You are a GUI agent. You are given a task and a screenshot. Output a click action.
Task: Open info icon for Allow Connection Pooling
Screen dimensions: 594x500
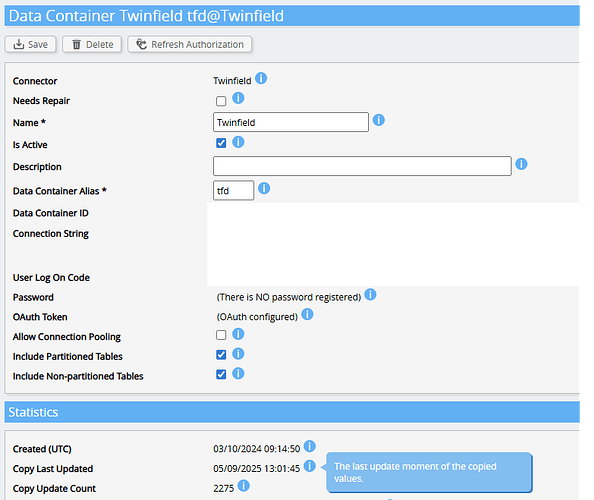(x=238, y=334)
